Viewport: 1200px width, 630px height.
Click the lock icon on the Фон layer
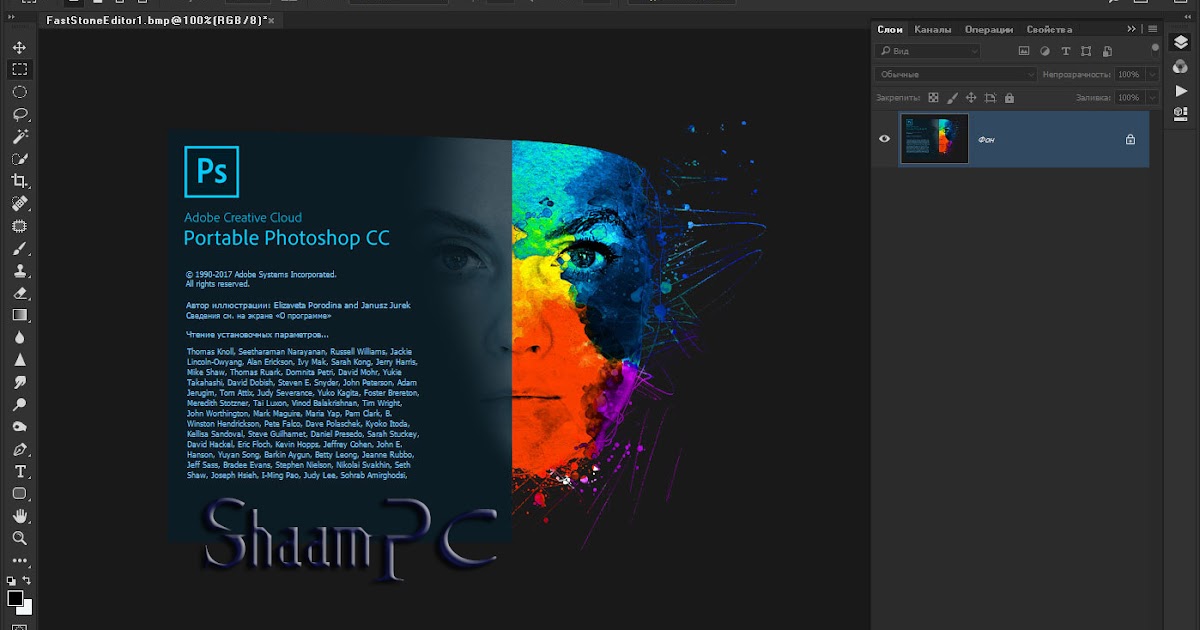[x=1130, y=140]
